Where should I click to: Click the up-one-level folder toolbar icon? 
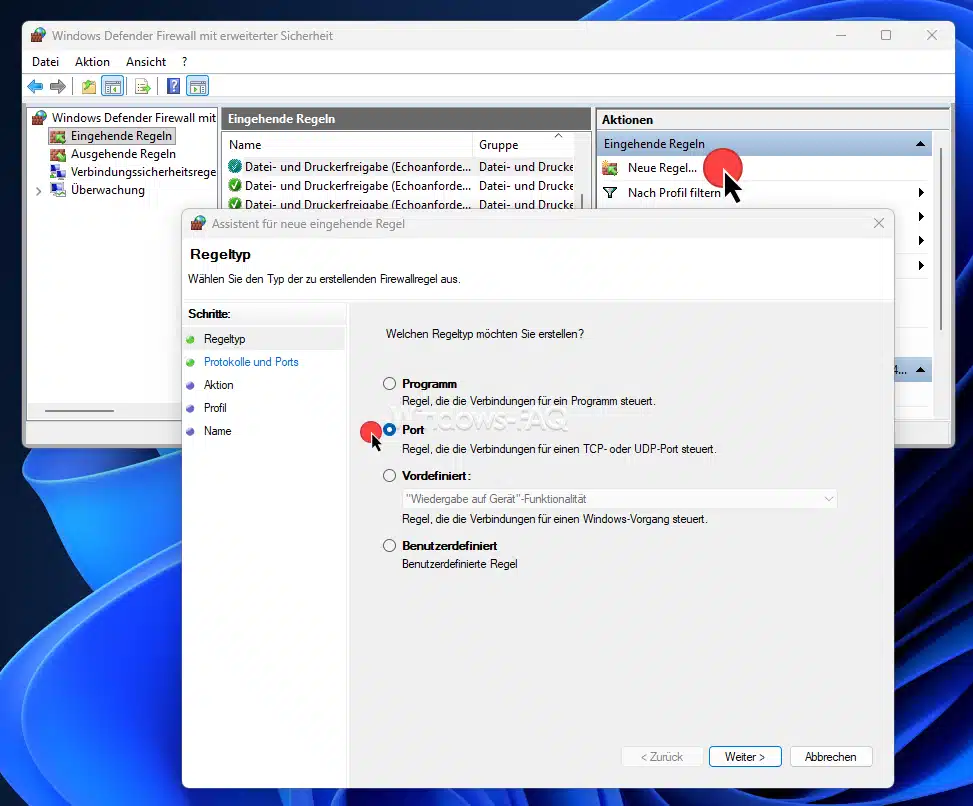[x=89, y=86]
